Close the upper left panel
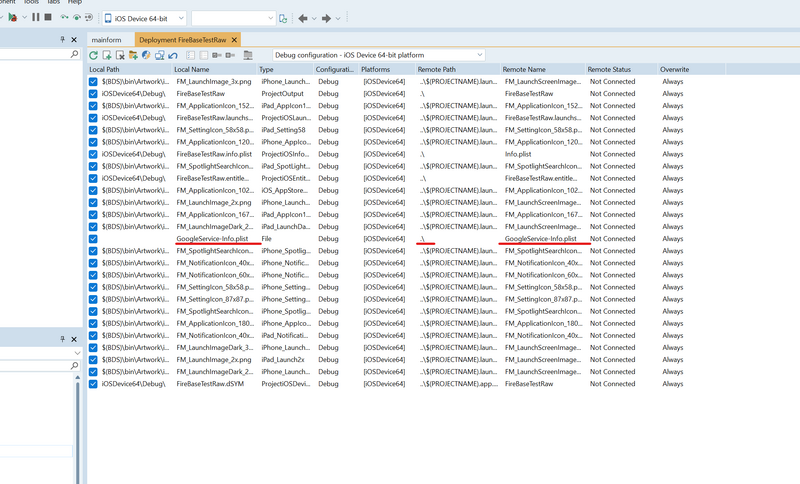The height and width of the screenshot is (484, 800). point(74,39)
